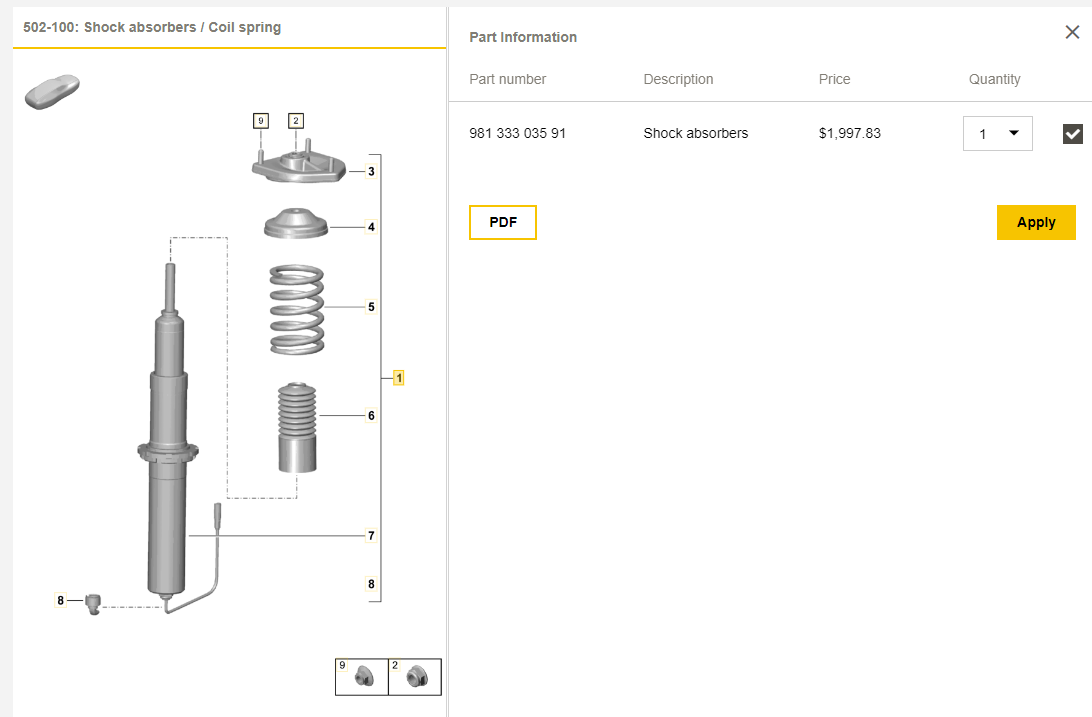1092x717 pixels.
Task: Click callout number 3 beside mount plate
Action: coord(371,172)
